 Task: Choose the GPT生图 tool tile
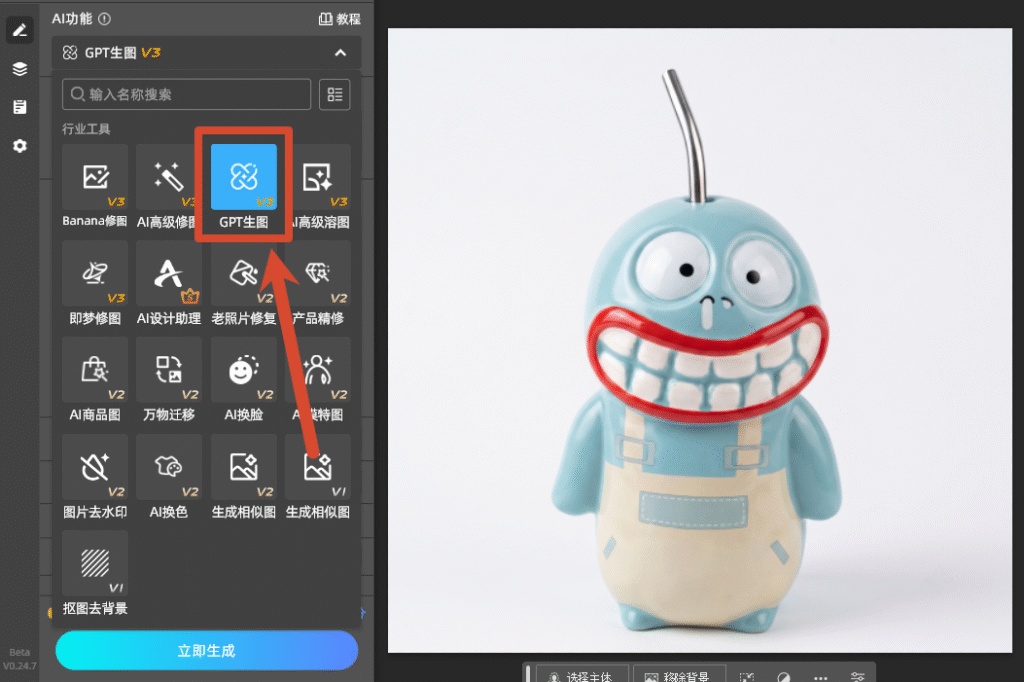(244, 187)
